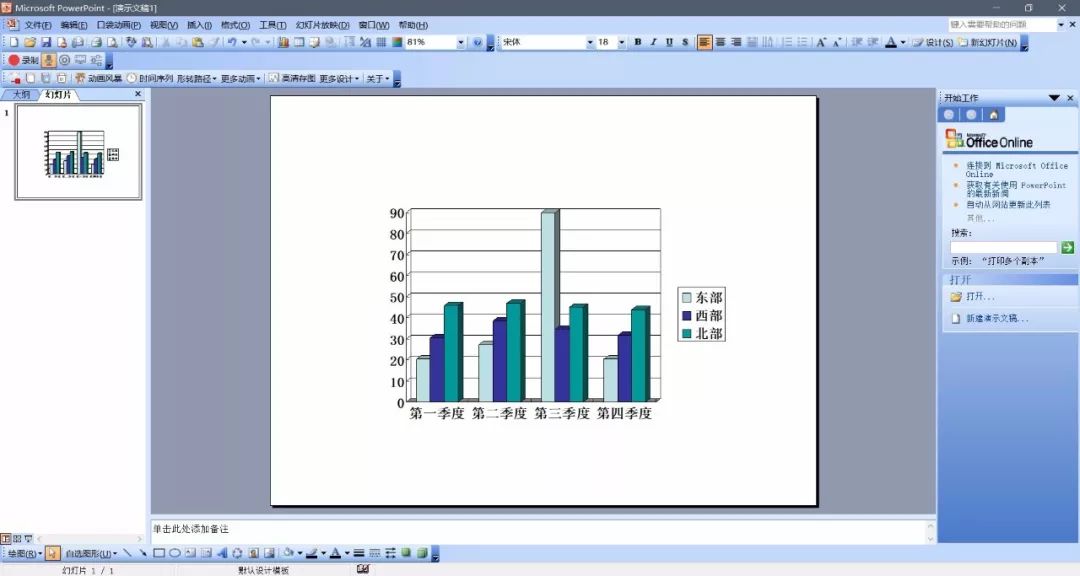Click the Open folder icon in toolbar

point(30,42)
